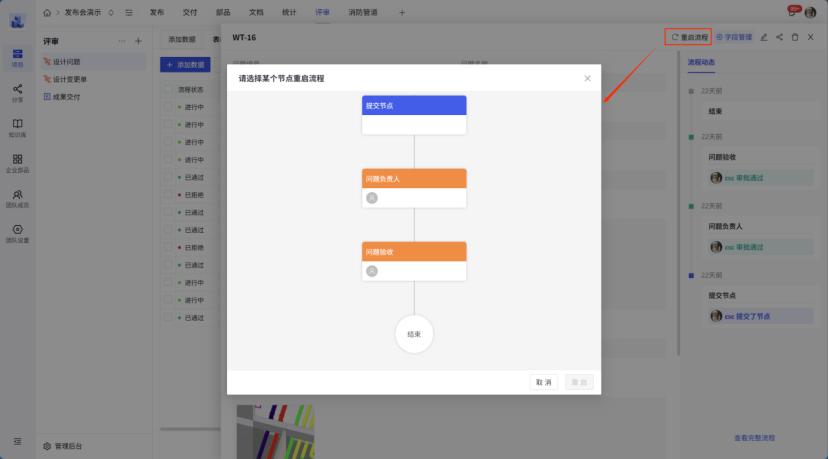Screen dimensions: 829x459
Task: Open 字段管理 field management
Action: pyautogui.click(x=733, y=37)
